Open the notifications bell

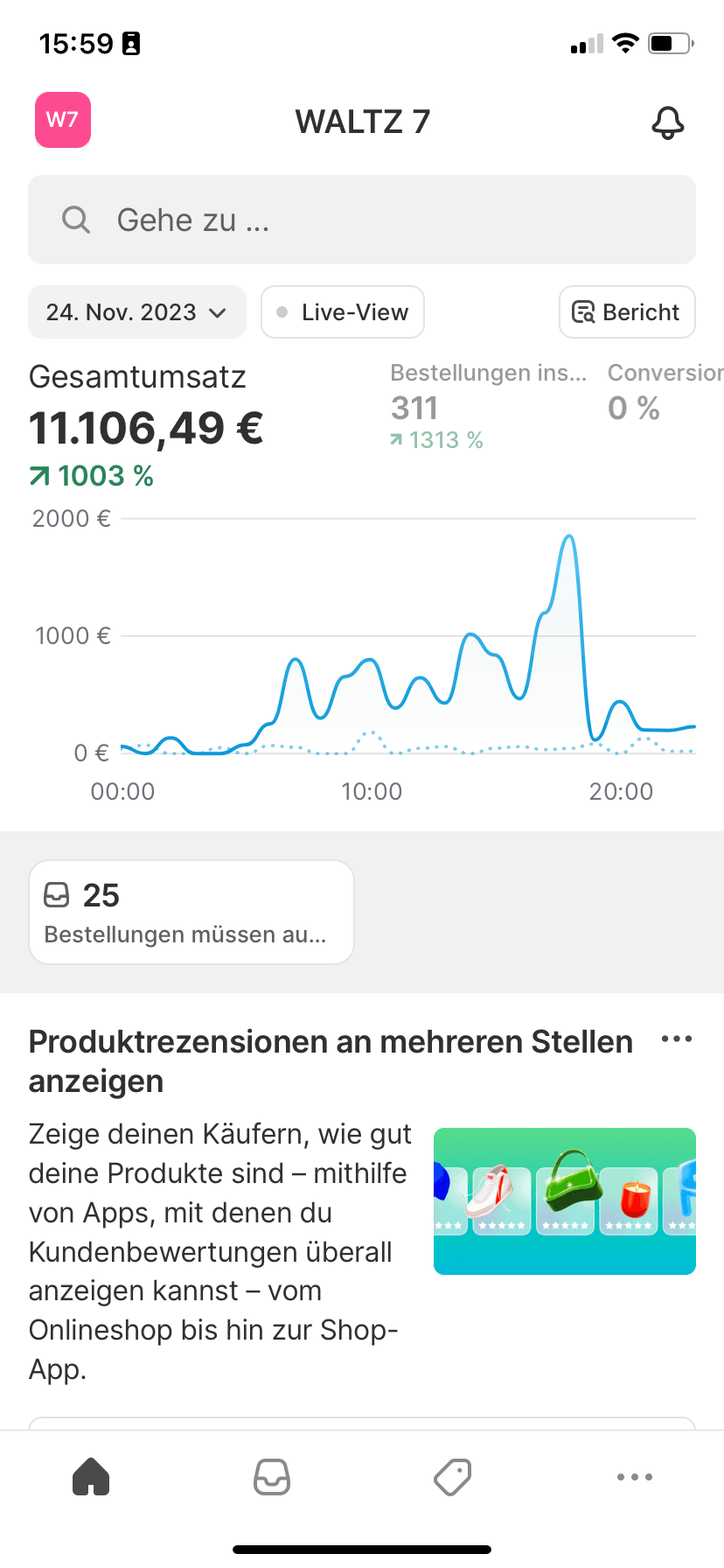click(667, 122)
